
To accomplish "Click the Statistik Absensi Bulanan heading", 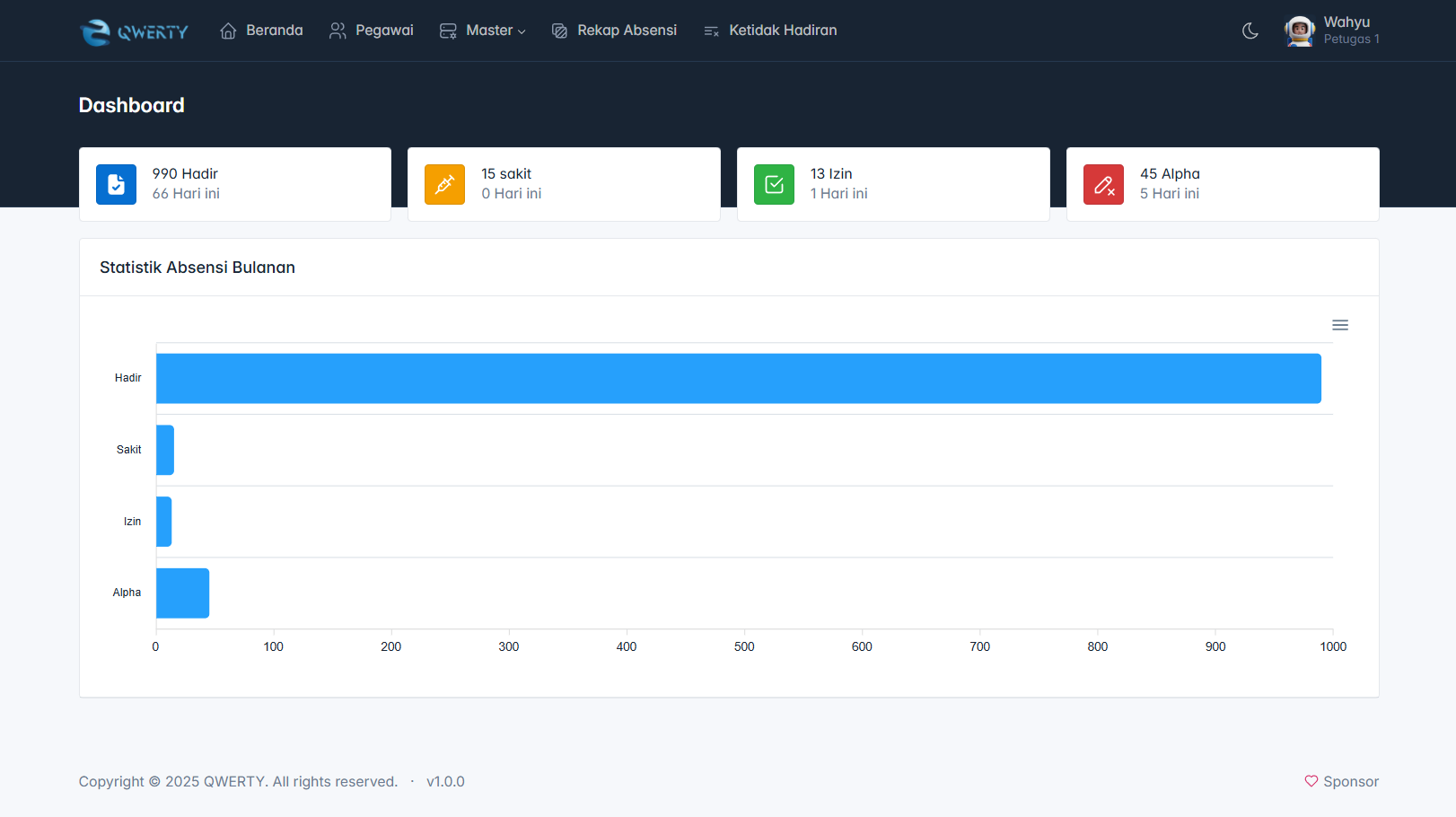I will pos(197,268).
